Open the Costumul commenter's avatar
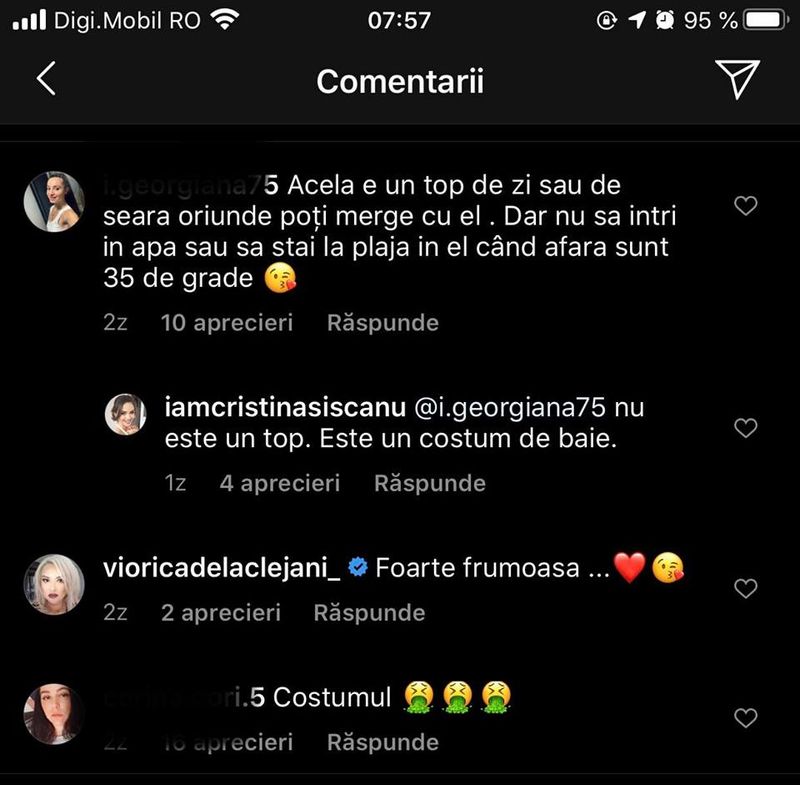Screen dimensions: 800x785 click(x=54, y=714)
